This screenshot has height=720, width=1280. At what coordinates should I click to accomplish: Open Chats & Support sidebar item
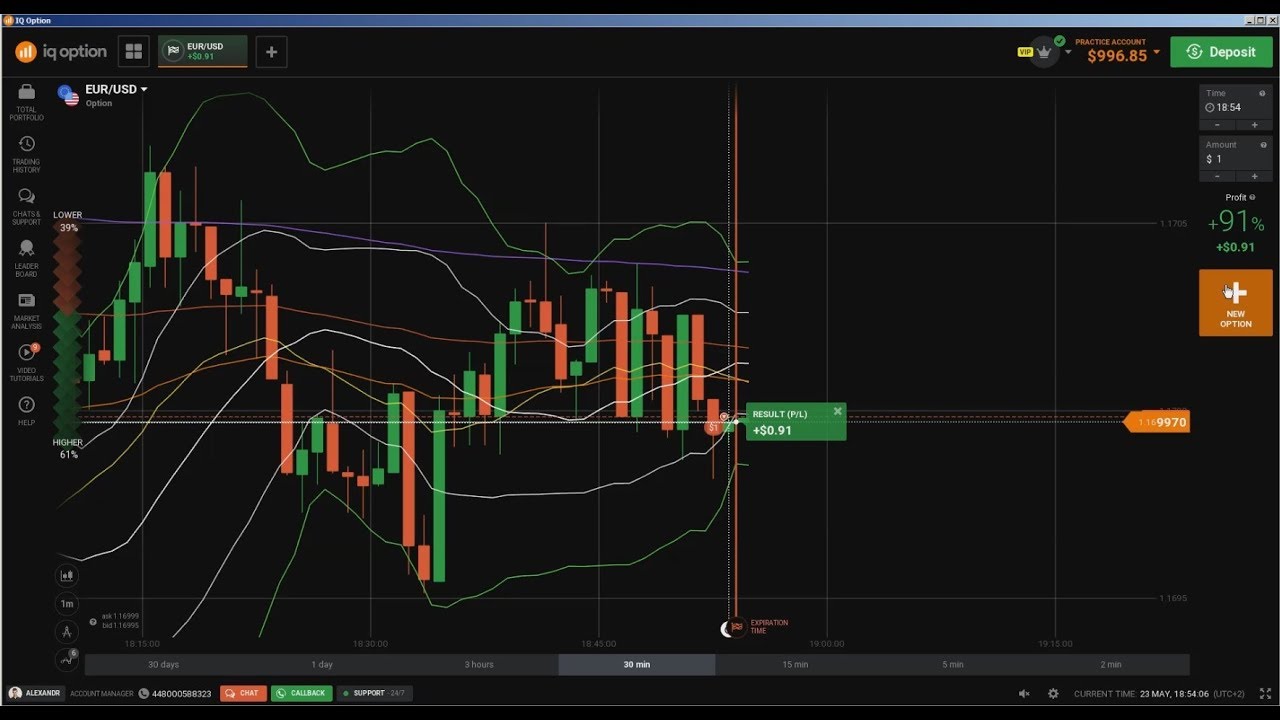point(27,206)
